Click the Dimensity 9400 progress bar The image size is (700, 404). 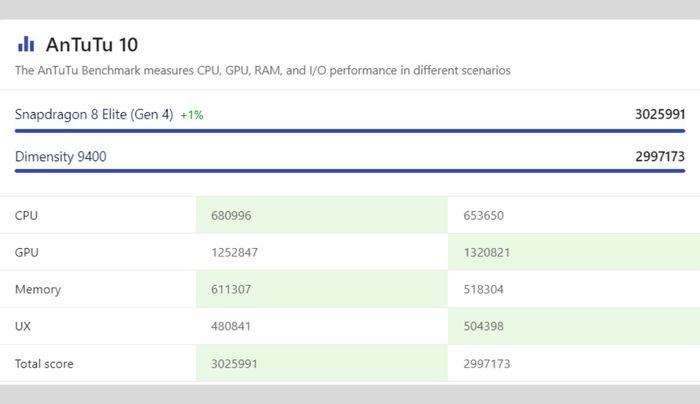(x=350, y=171)
